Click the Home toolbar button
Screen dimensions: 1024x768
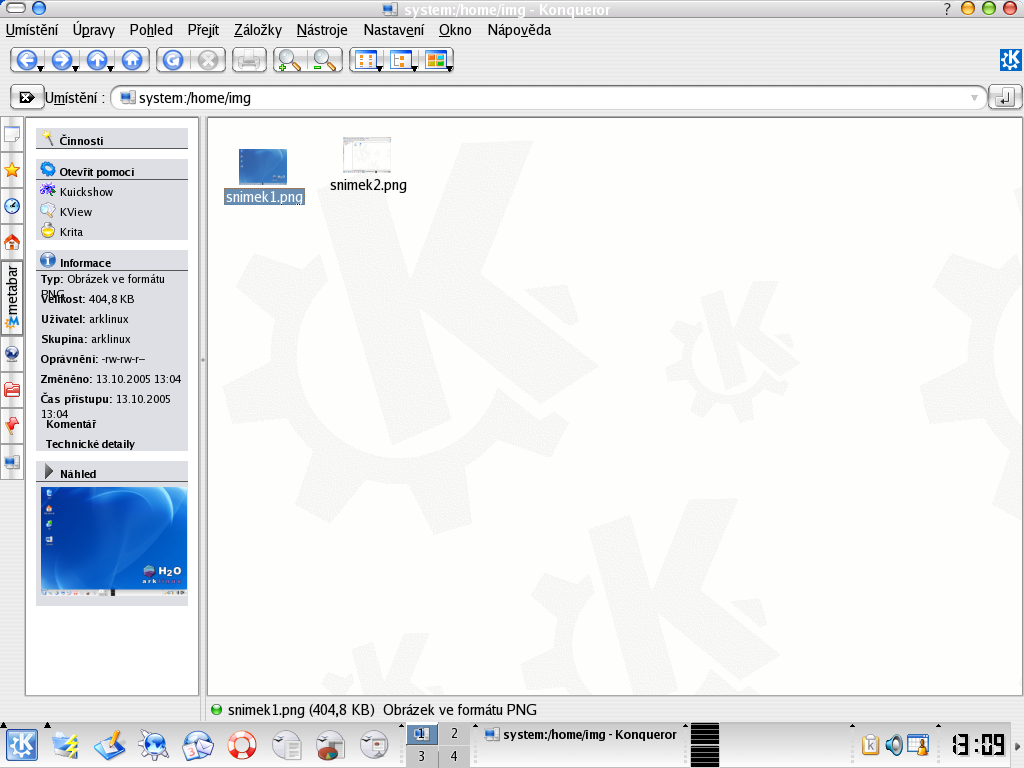pyautogui.click(x=132, y=60)
